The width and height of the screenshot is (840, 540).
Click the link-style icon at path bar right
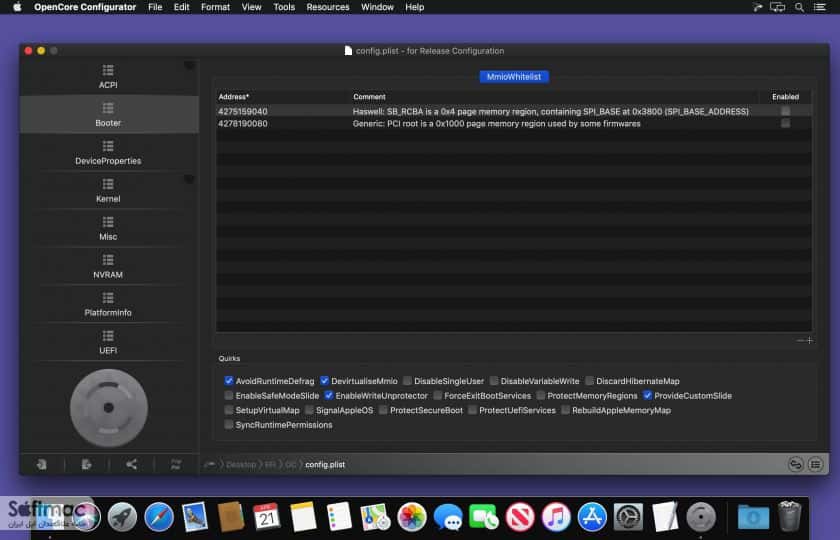[x=796, y=464]
